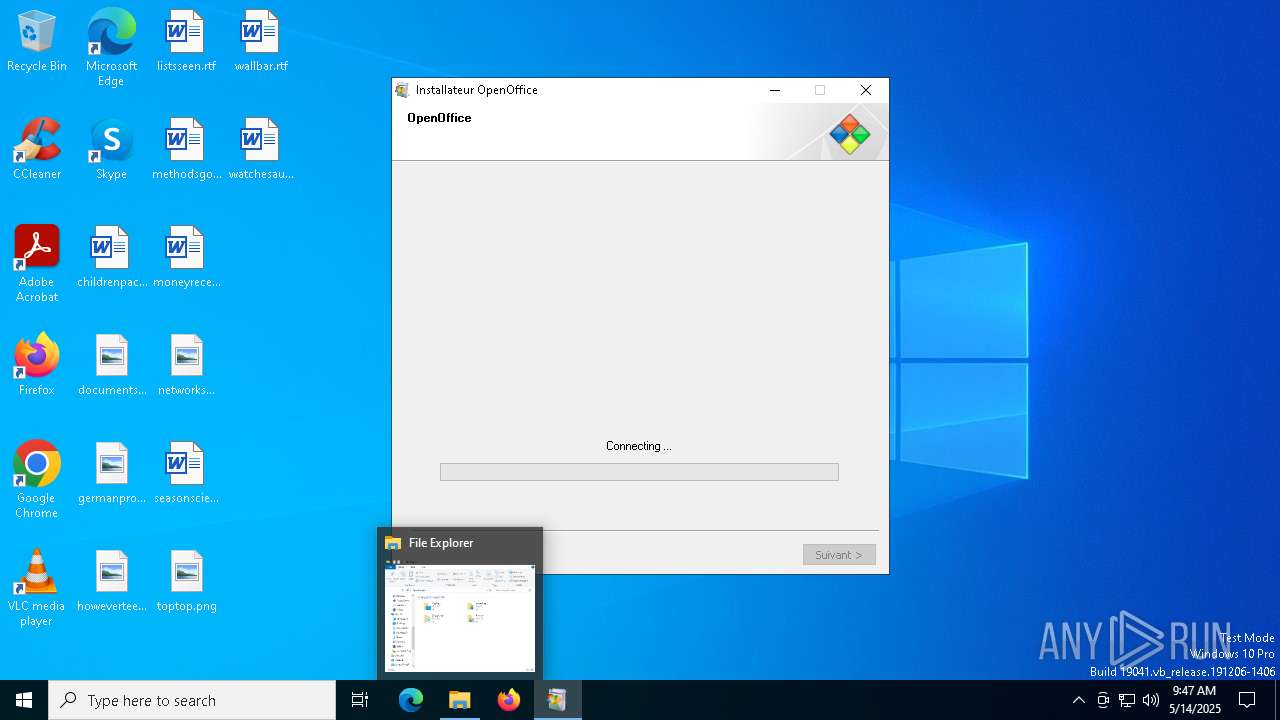Viewport: 1280px width, 720px height.
Task: Select the watchesau... document icon
Action: coord(261,150)
